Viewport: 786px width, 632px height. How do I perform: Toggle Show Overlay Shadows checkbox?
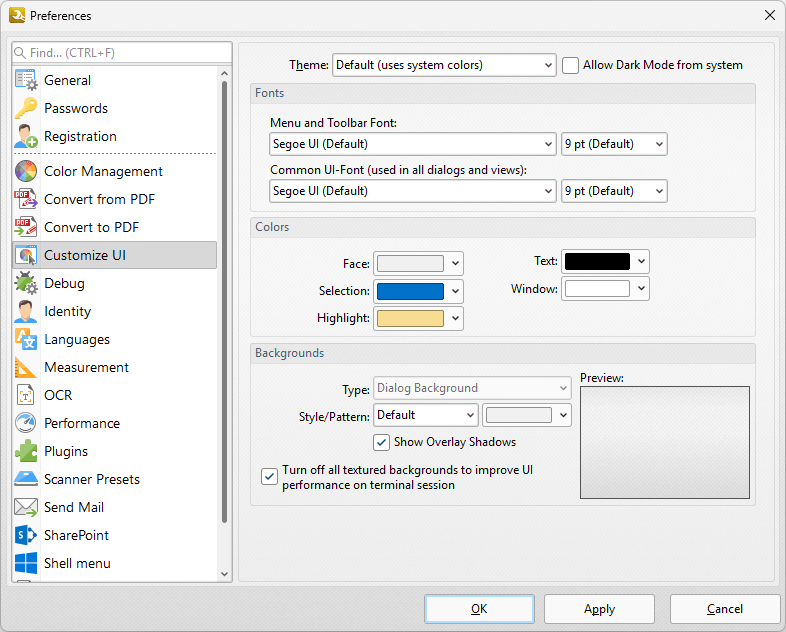(381, 442)
